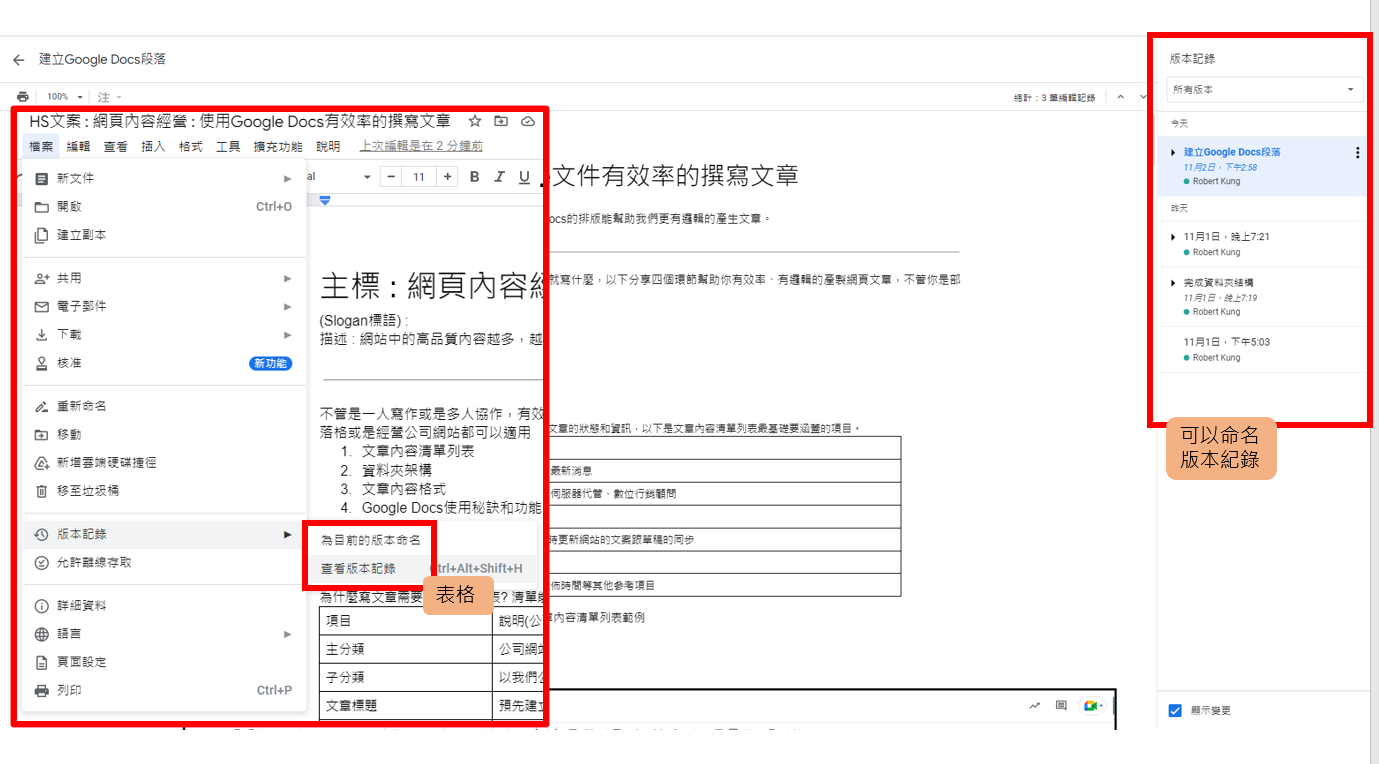1379x764 pixels.
Task: Expand the 完成資料夾結構 version entry
Action: (x=1173, y=283)
